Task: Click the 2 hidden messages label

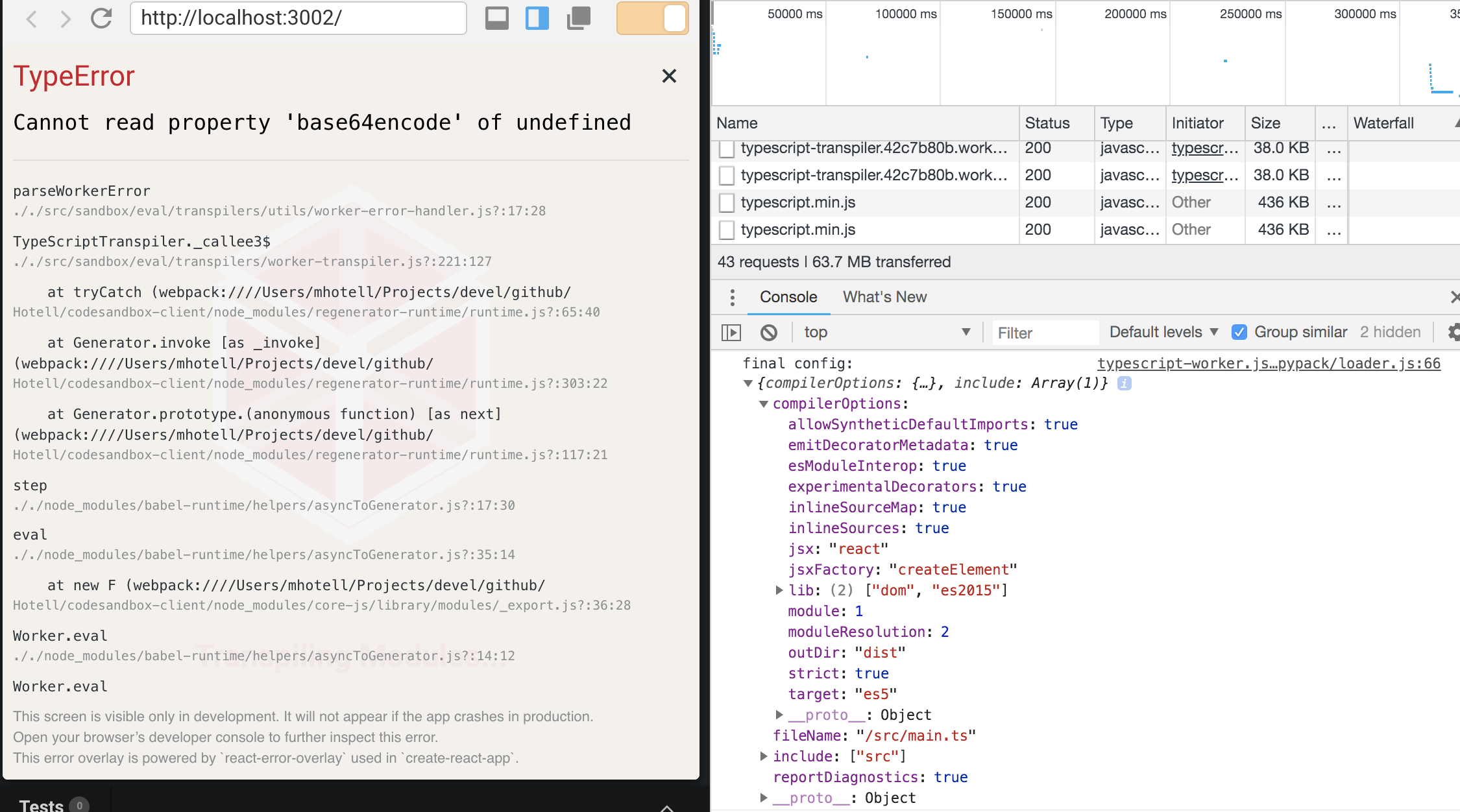Action: click(1390, 332)
